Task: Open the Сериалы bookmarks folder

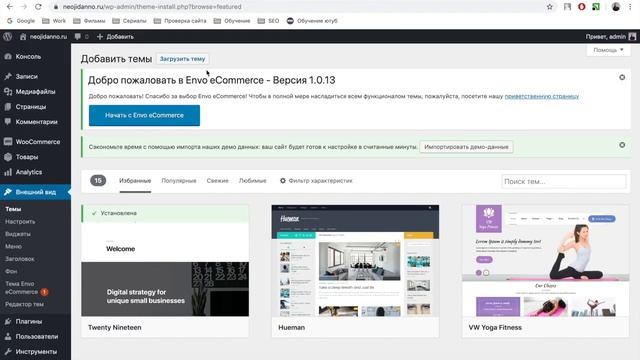Action: click(x=129, y=21)
